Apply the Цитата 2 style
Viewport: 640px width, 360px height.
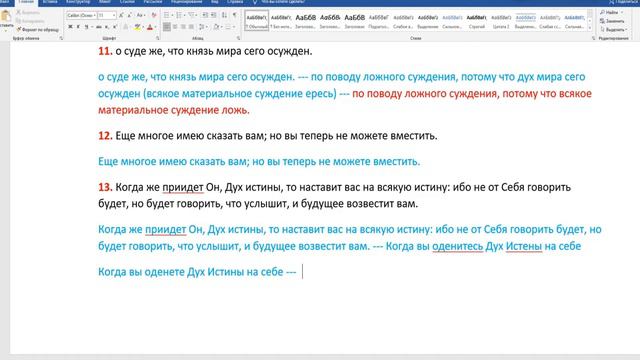(x=501, y=20)
